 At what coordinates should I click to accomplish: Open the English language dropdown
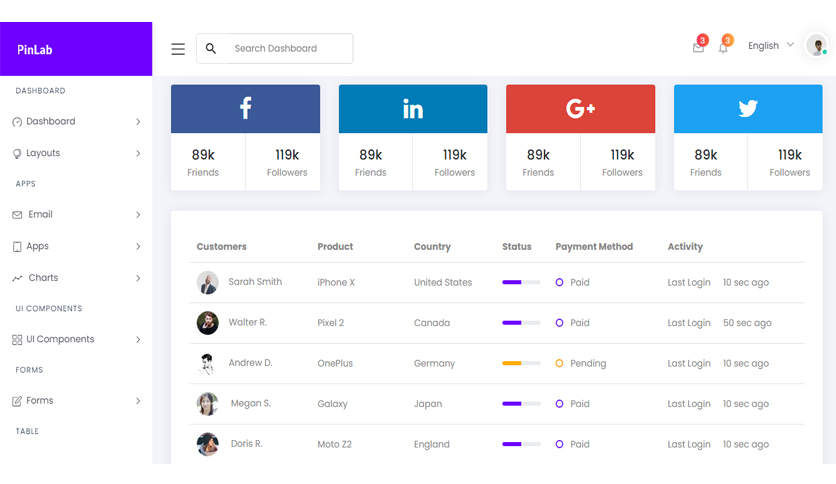coord(771,46)
